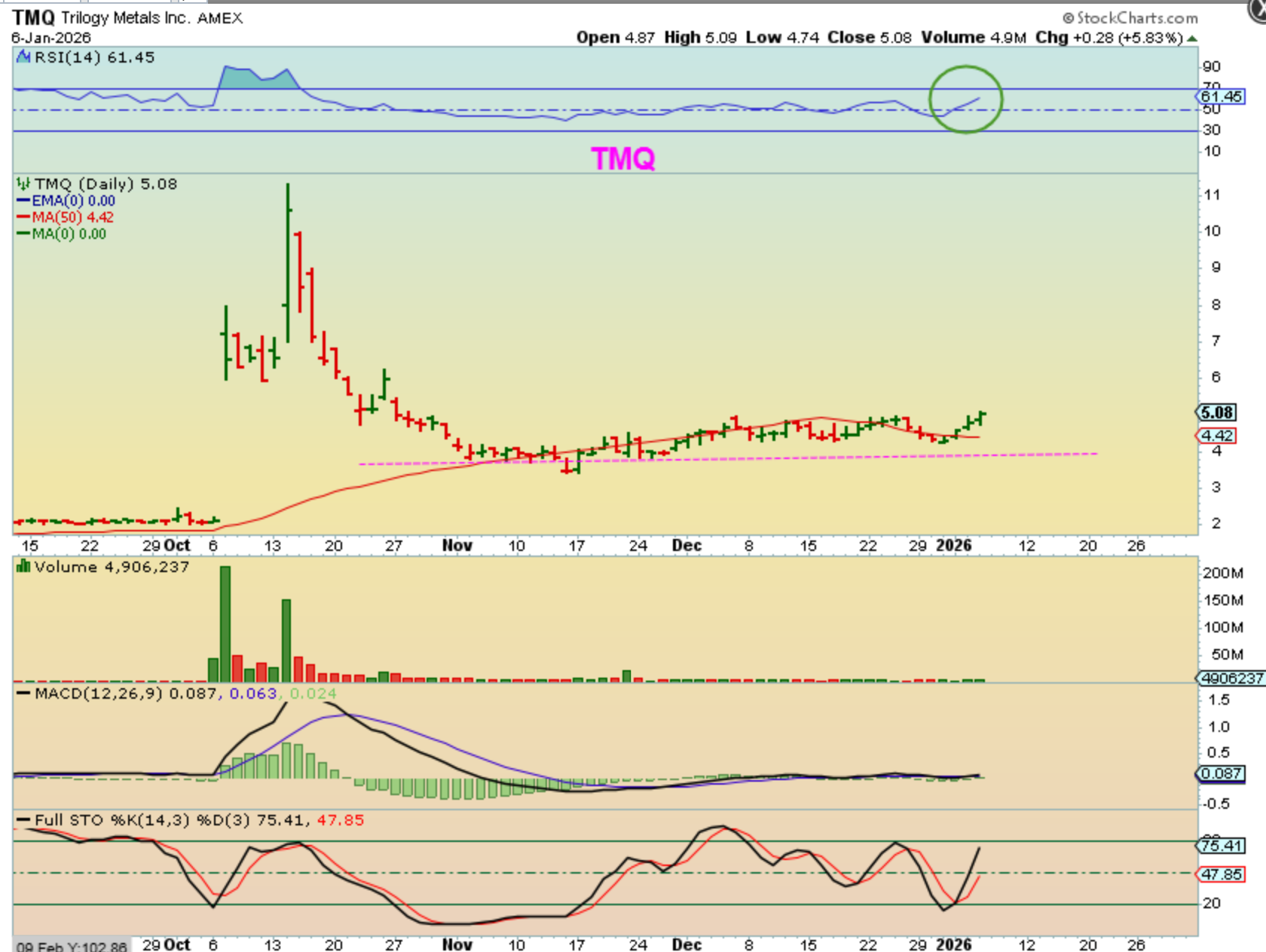Screen dimensions: 1266x952
Task: Click the red 47.85 value in the Full STO legend
Action: [x=340, y=820]
